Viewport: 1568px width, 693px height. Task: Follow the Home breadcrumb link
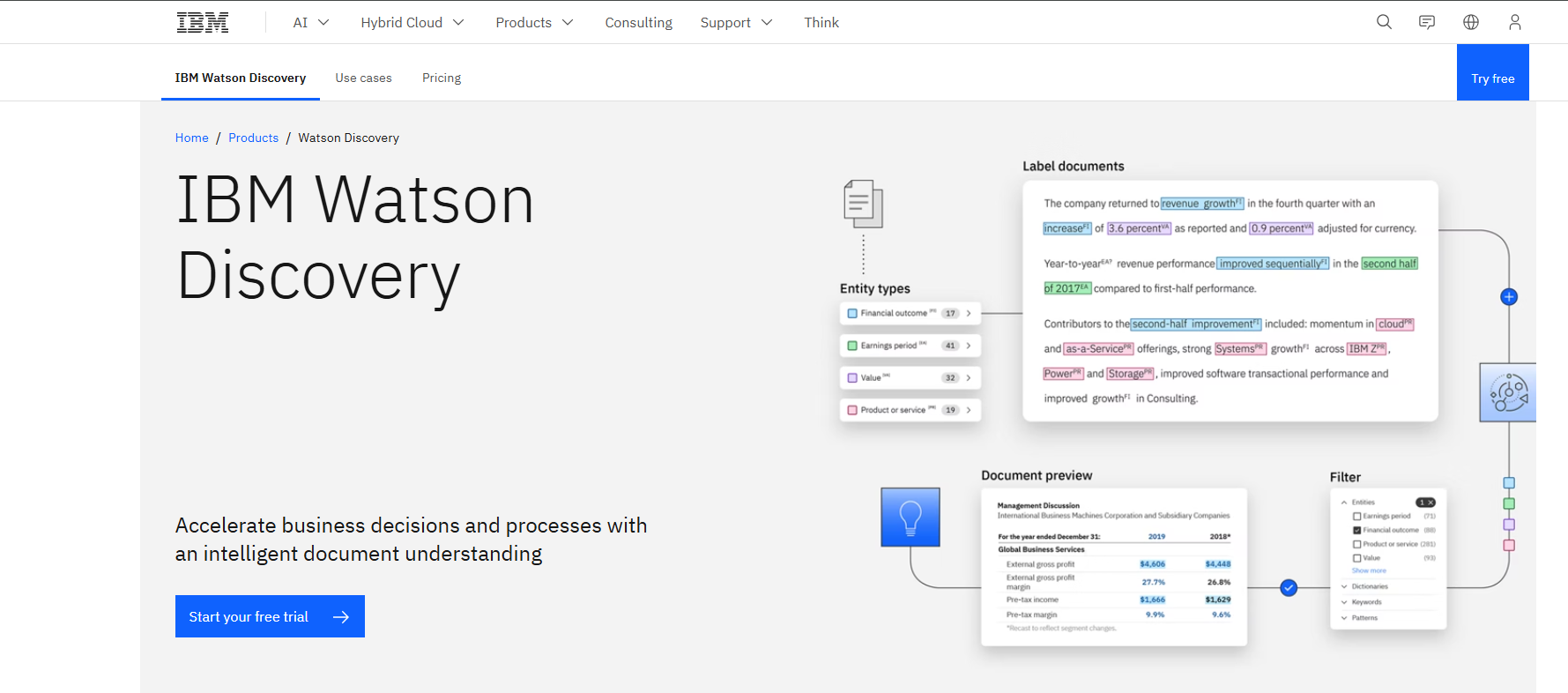191,138
